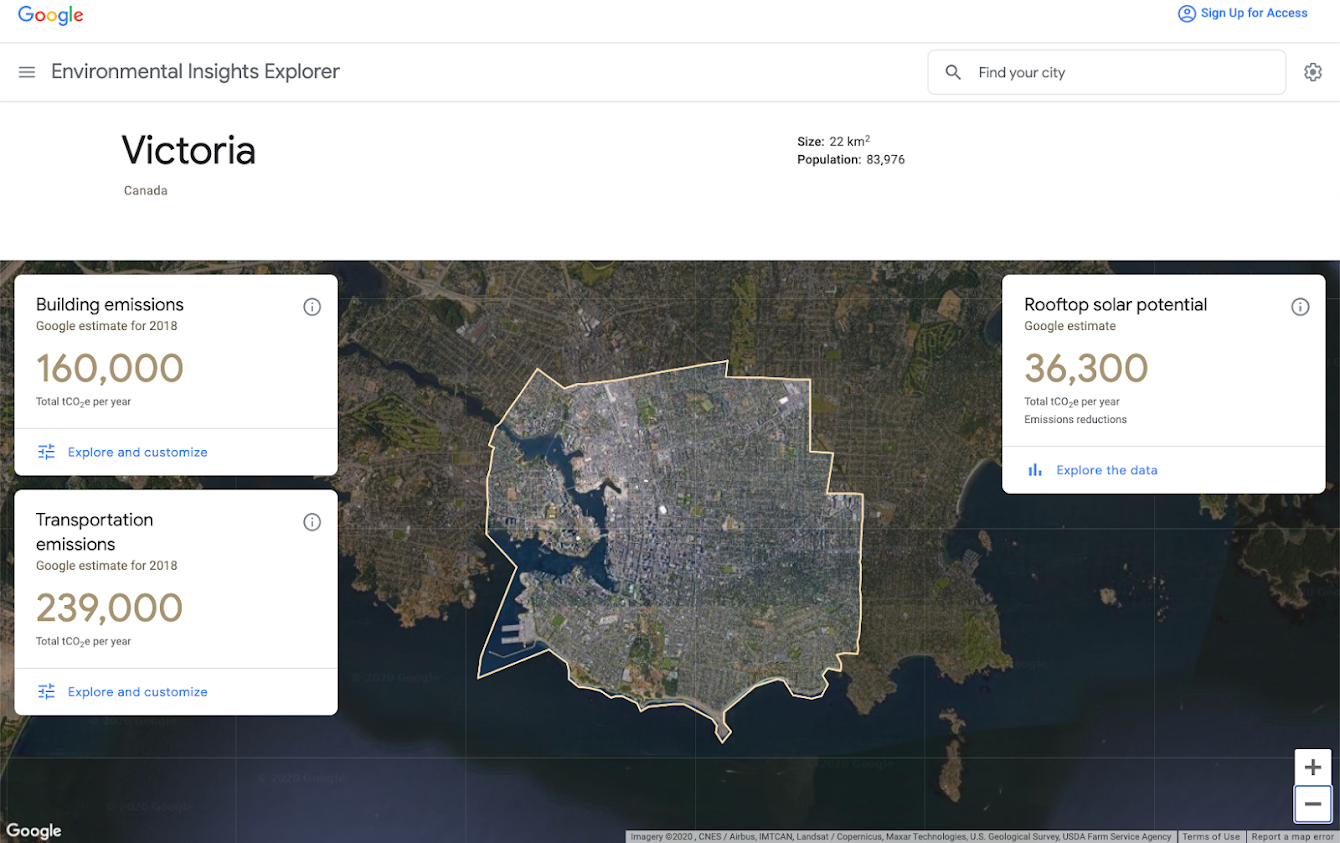Show info for Rooftop solar potential card
The height and width of the screenshot is (843, 1340).
tap(1300, 307)
